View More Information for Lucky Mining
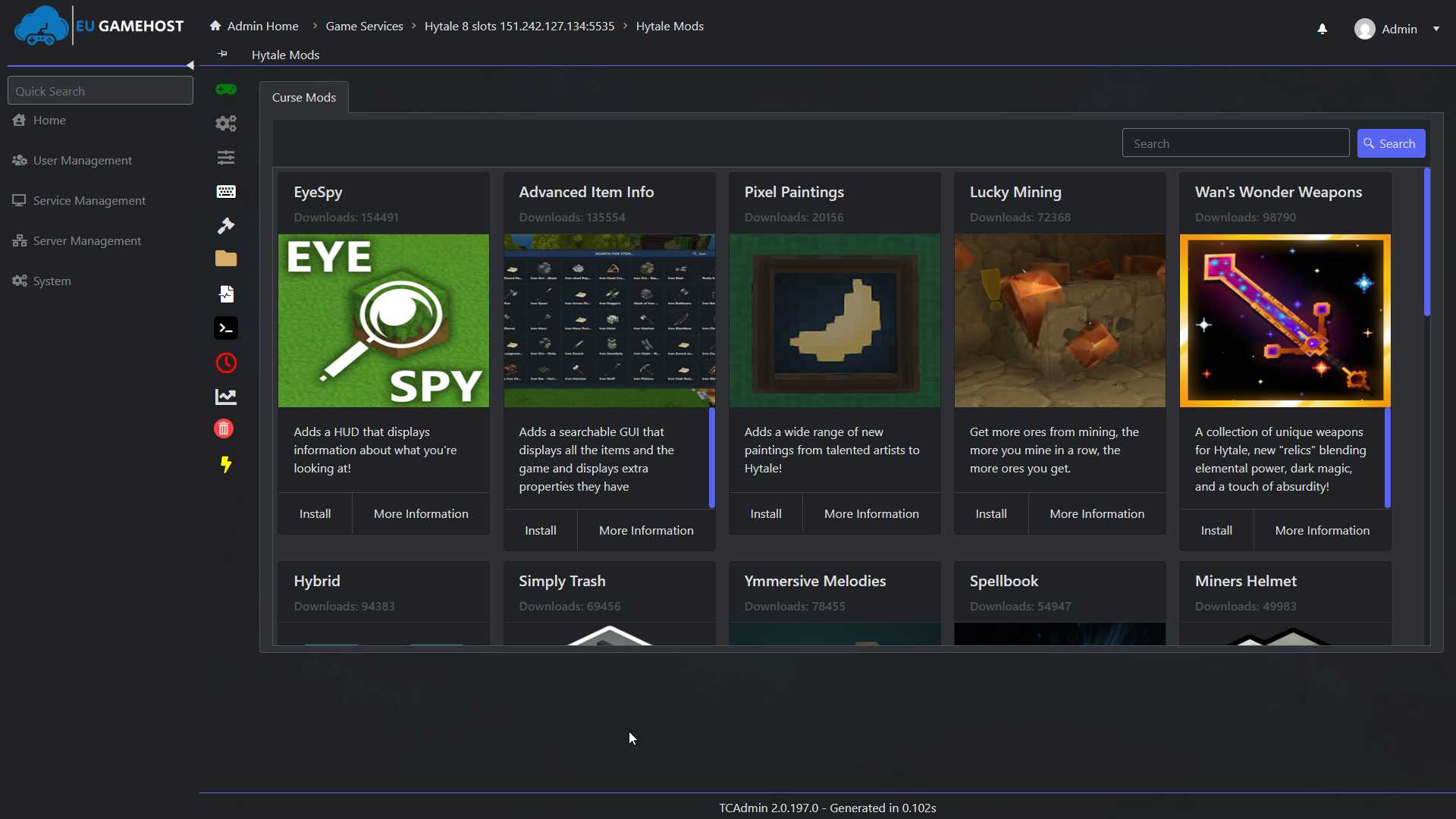The height and width of the screenshot is (819, 1456). point(1097,513)
